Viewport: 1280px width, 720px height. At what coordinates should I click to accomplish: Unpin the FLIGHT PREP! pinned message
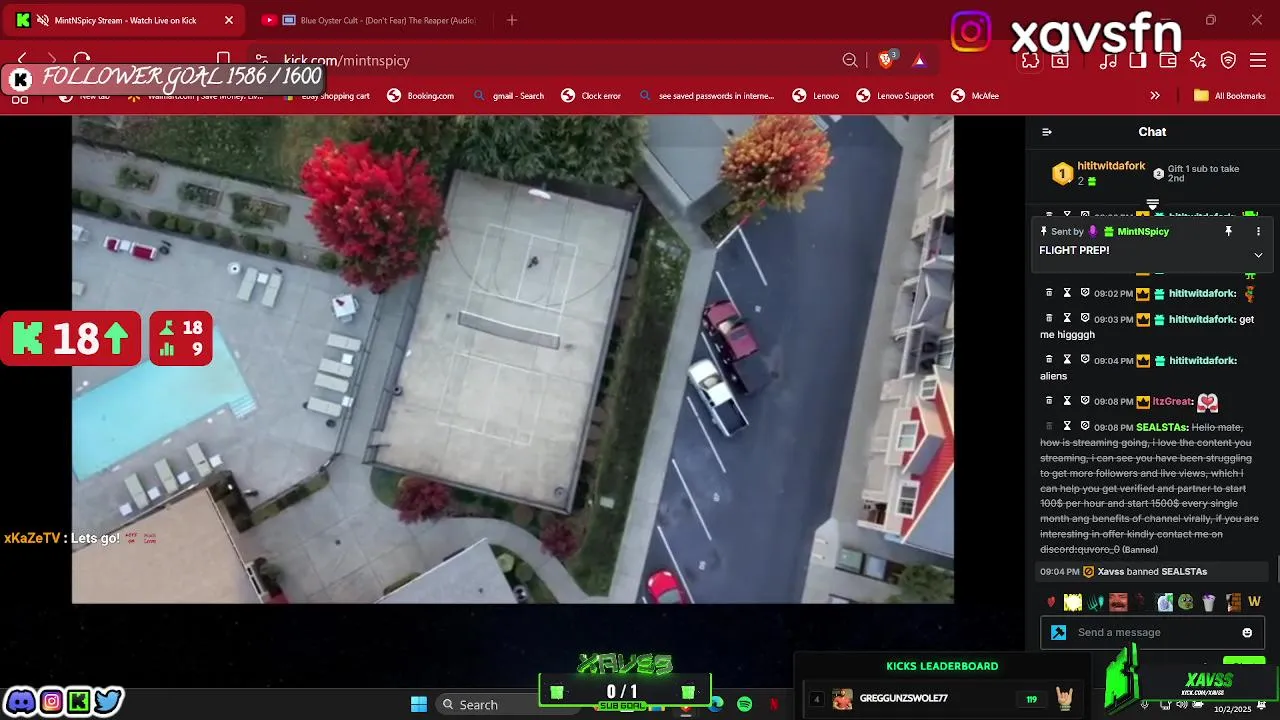click(x=1228, y=231)
